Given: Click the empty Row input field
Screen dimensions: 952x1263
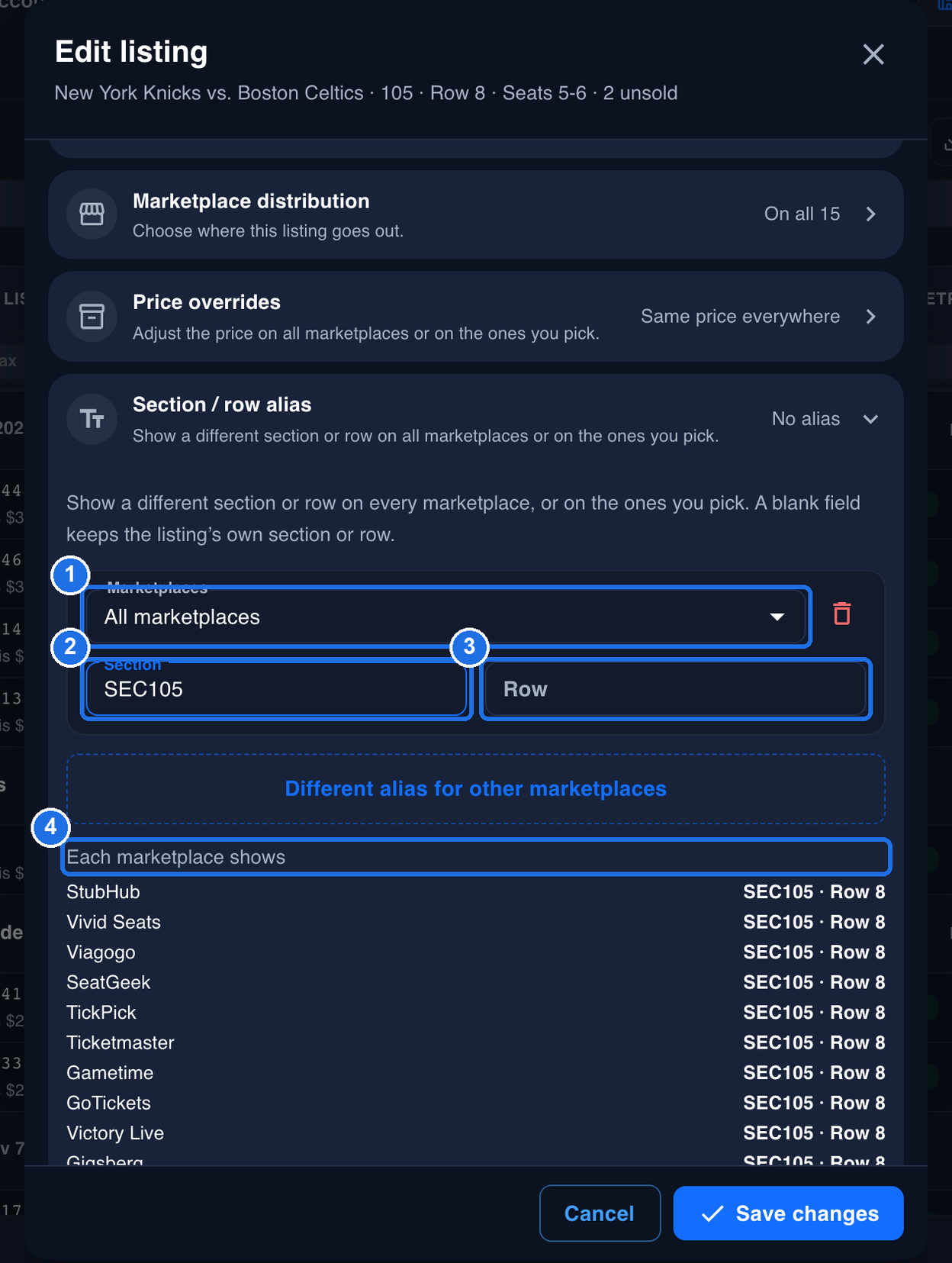Looking at the screenshot, I should (x=676, y=689).
